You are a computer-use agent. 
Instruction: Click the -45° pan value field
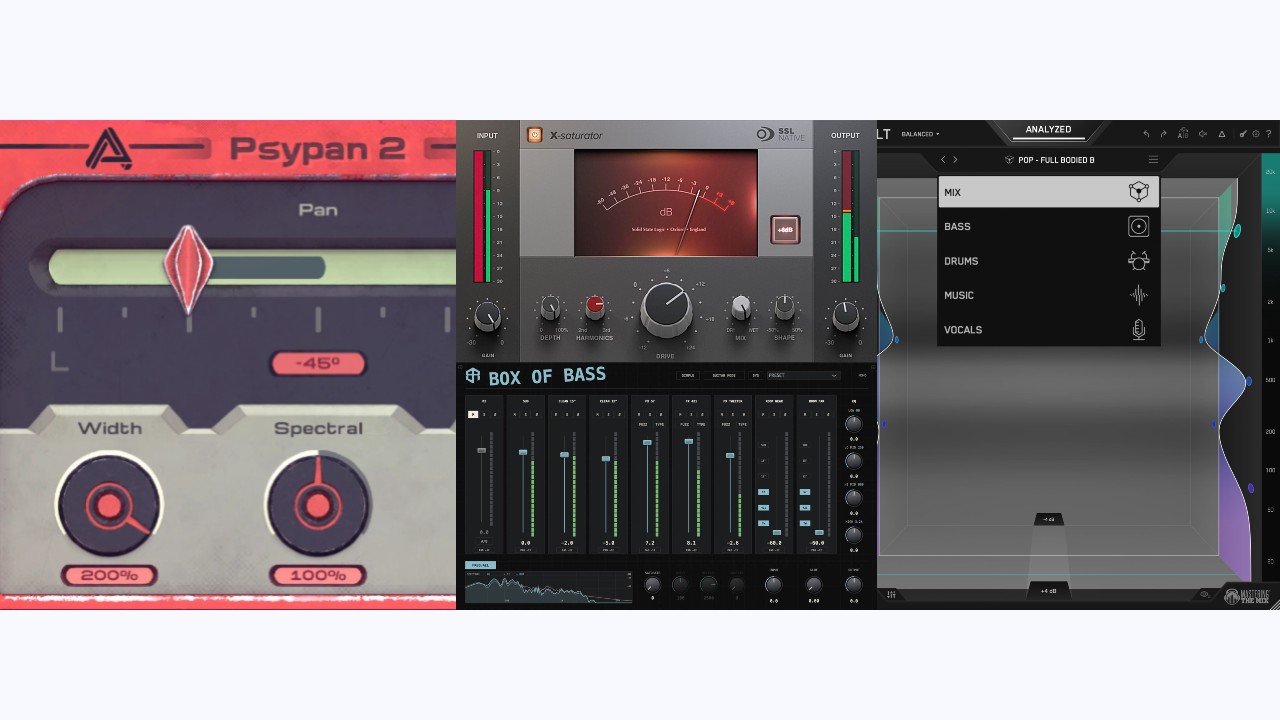click(318, 364)
